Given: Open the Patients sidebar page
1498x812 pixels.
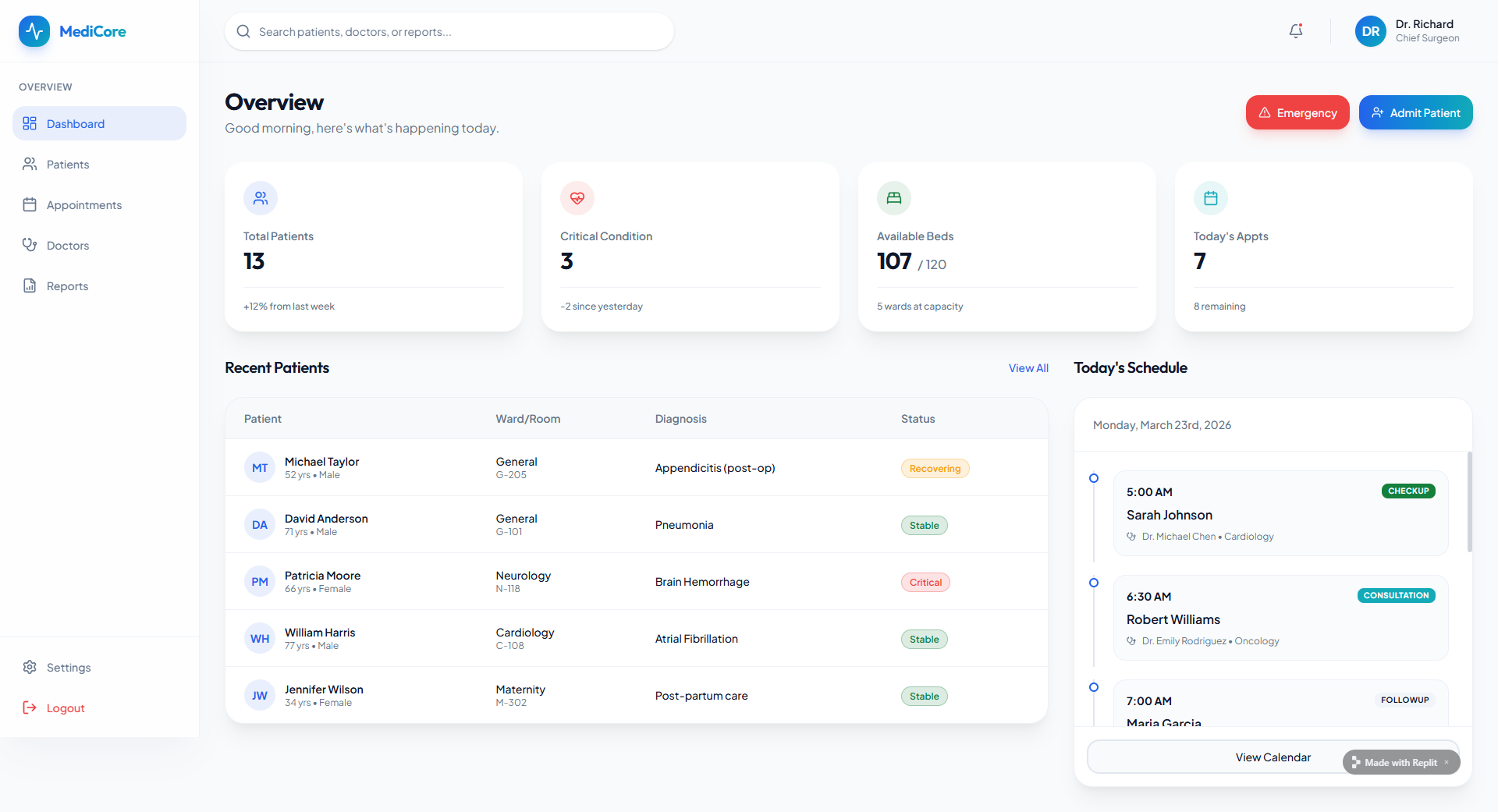Looking at the screenshot, I should [68, 165].
